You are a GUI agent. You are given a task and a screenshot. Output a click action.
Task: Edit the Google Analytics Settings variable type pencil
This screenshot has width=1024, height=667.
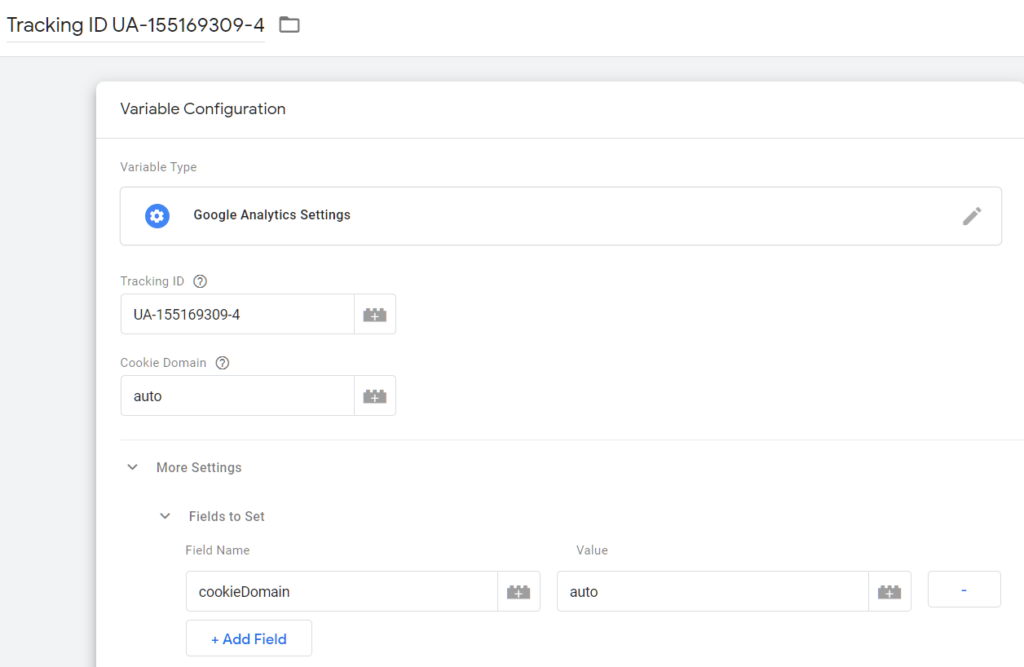point(972,216)
